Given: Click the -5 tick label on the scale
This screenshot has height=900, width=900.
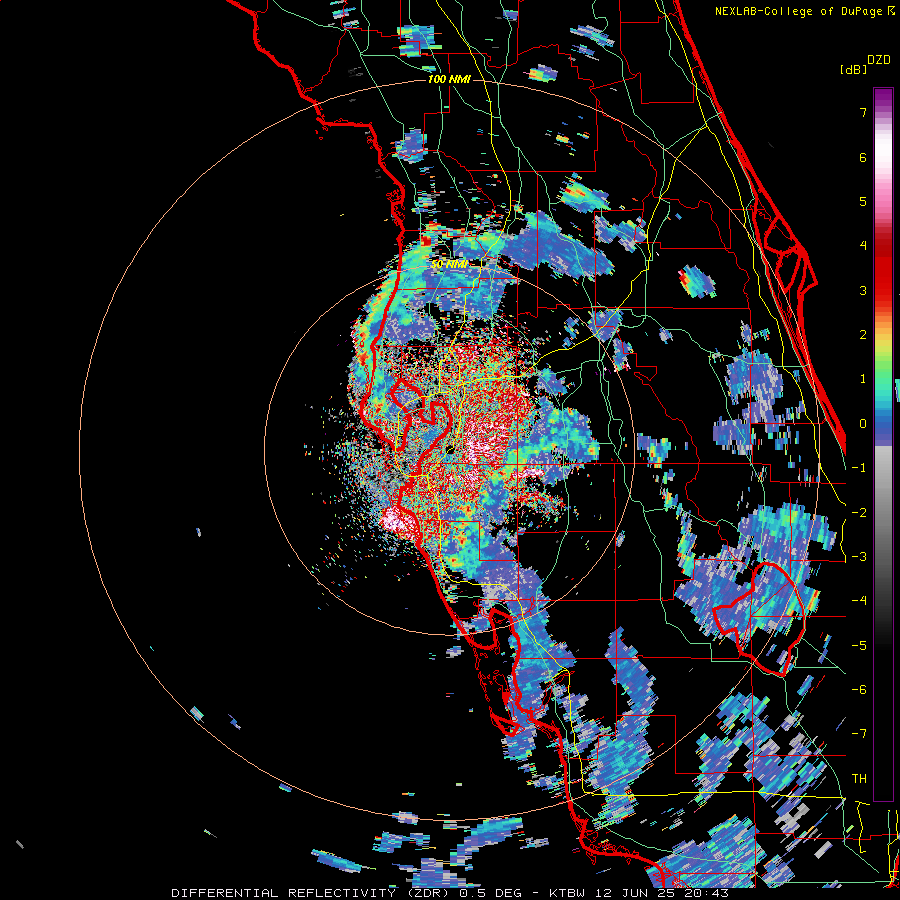Looking at the screenshot, I should click(x=859, y=646).
